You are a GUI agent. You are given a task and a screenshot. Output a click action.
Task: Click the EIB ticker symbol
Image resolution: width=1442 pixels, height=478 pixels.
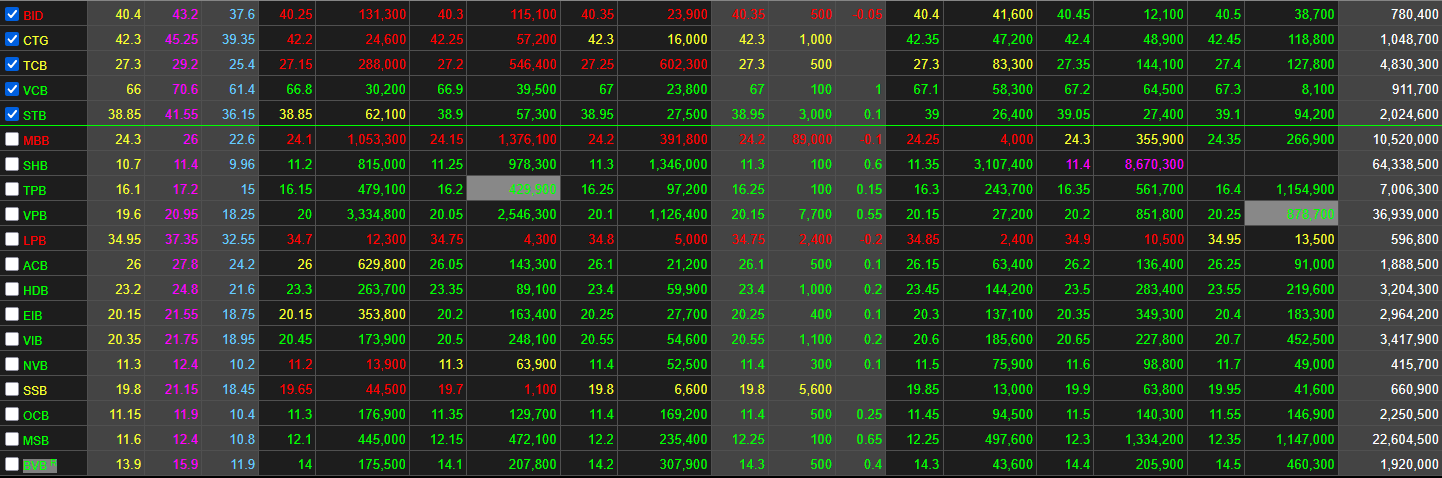pos(33,316)
